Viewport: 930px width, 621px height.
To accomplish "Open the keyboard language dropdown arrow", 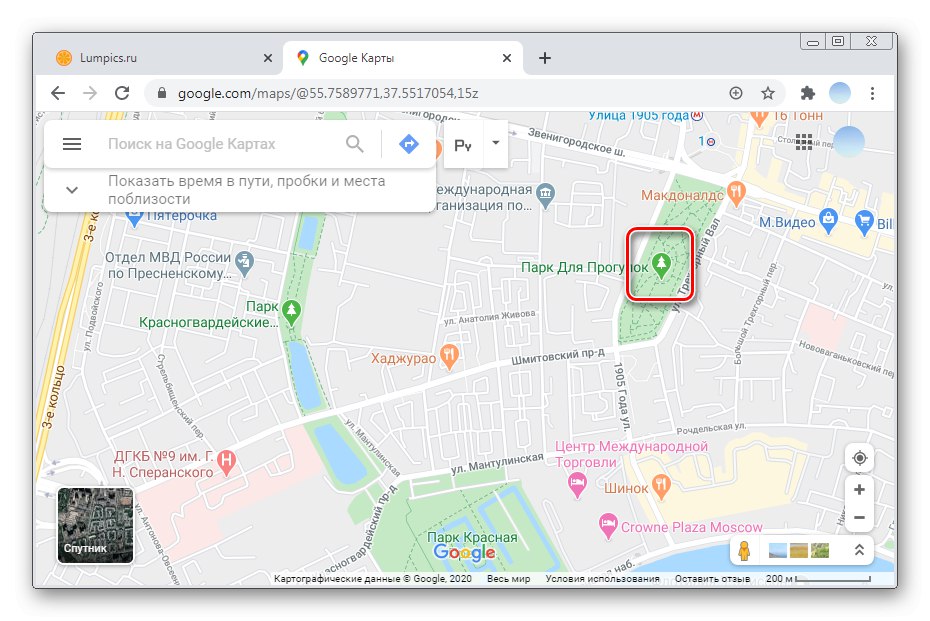I will click(496, 143).
